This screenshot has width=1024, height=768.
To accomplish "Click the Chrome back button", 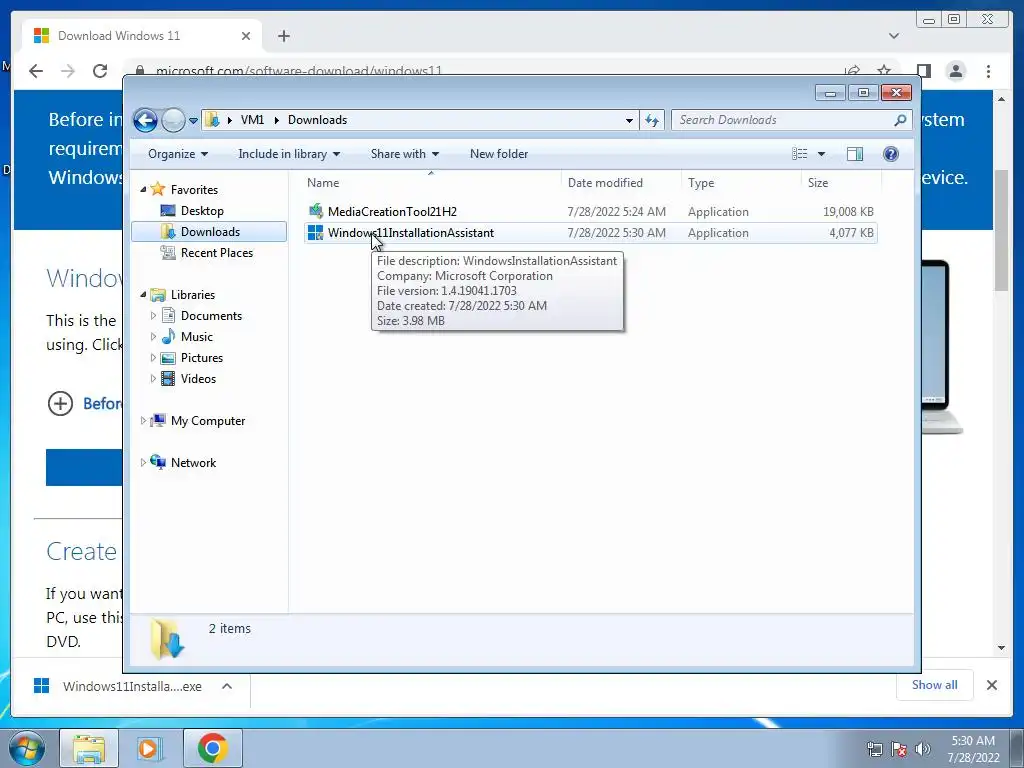I will coord(36,71).
